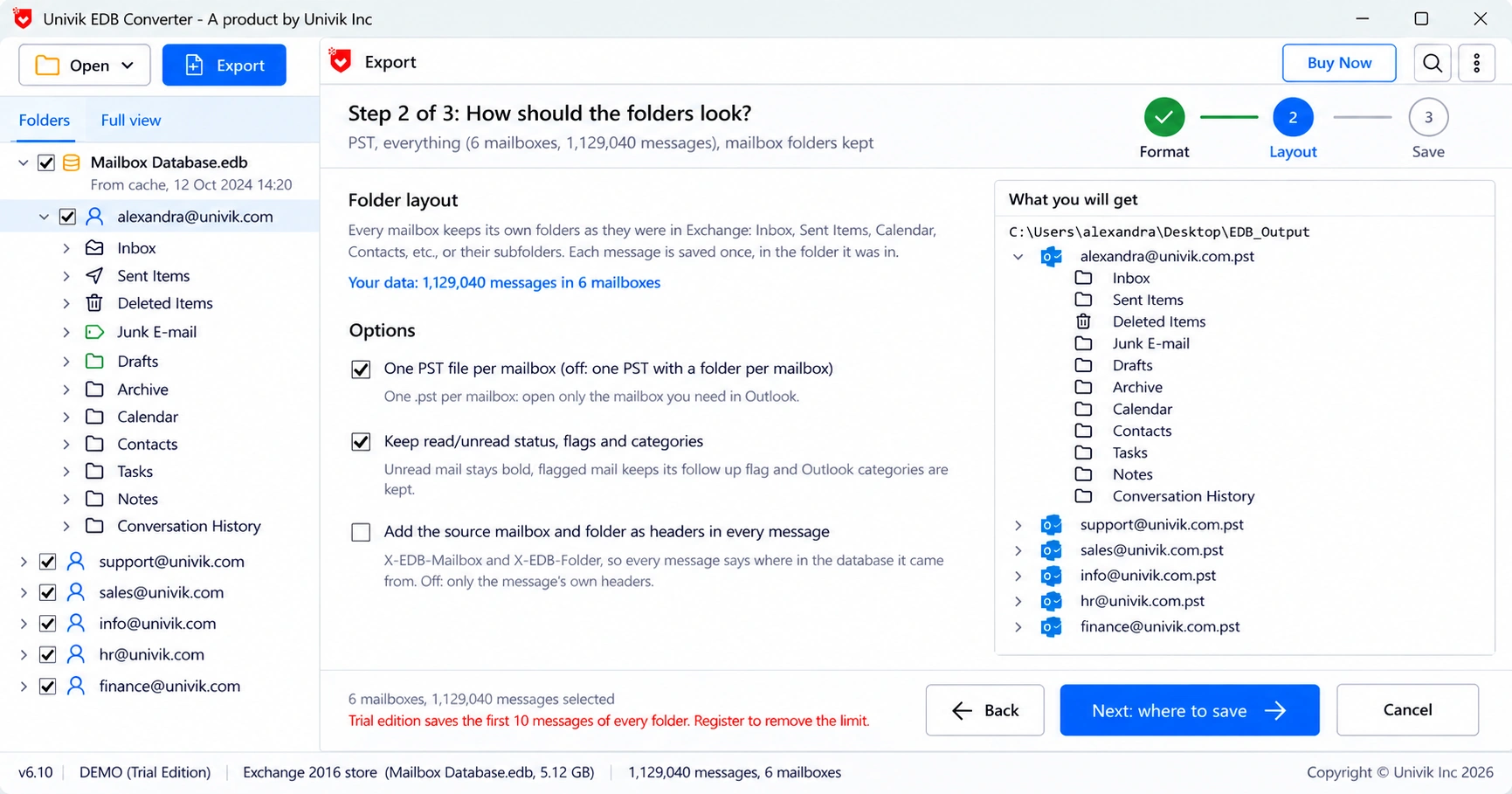Uncheck the Mailbox Database.edb checkbox

click(x=46, y=162)
